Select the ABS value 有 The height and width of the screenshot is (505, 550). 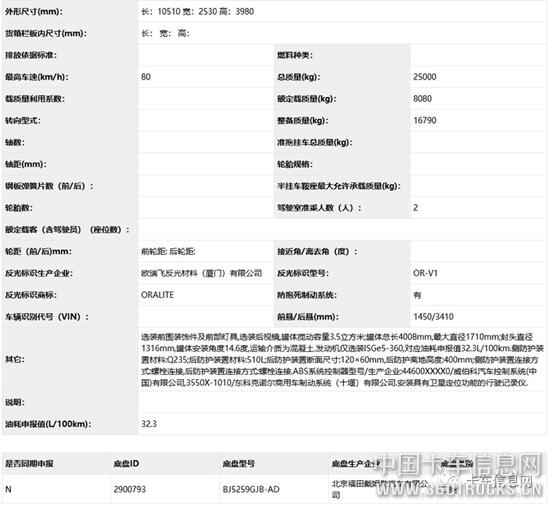(417, 295)
